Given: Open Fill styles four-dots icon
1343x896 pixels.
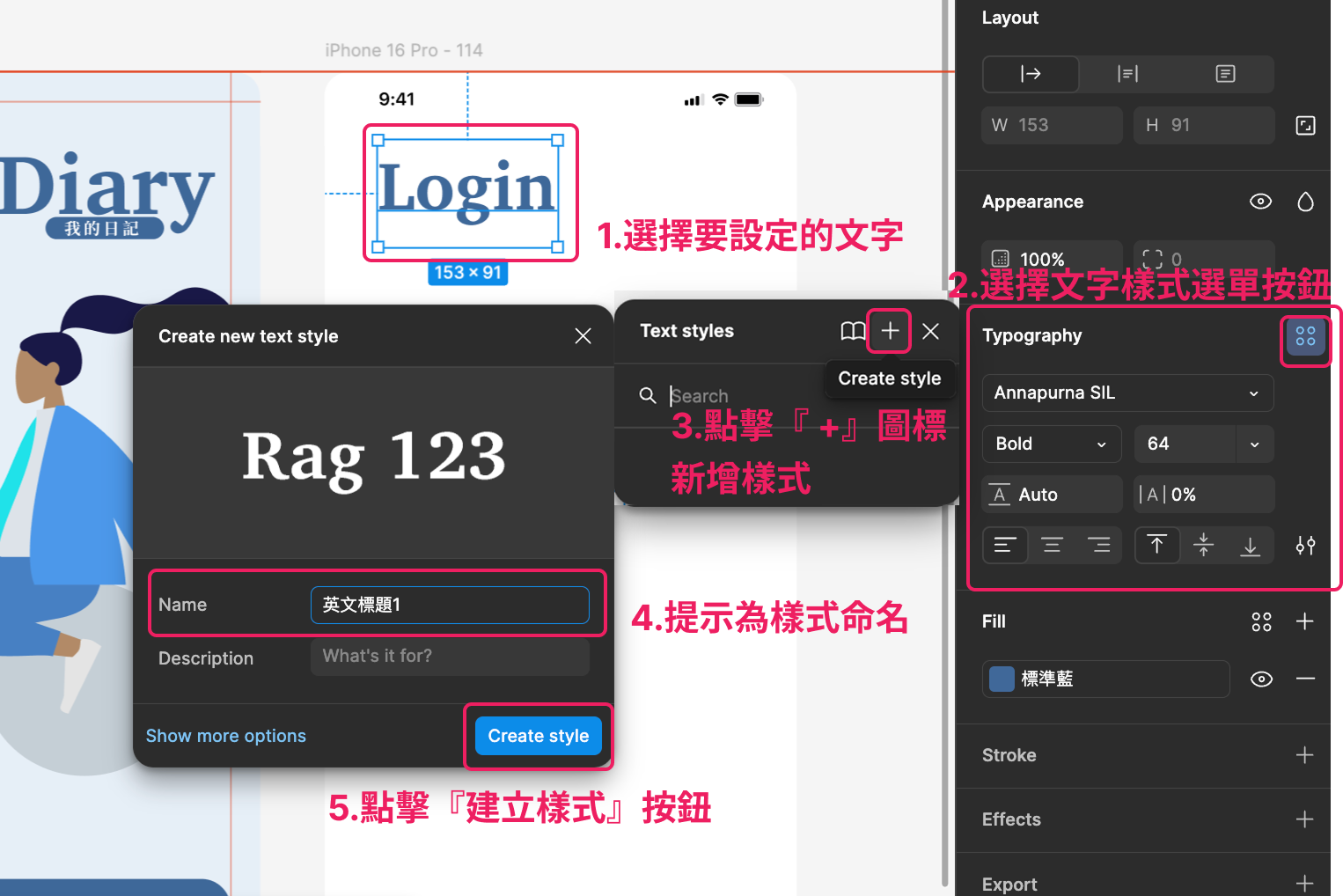Looking at the screenshot, I should pyautogui.click(x=1261, y=622).
